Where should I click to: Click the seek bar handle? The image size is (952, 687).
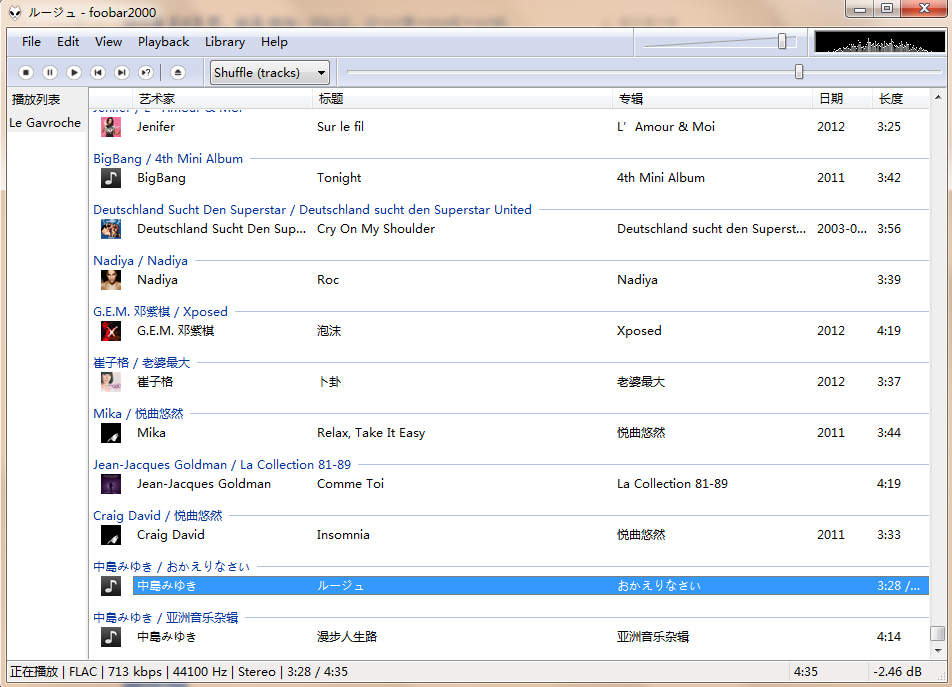799,72
